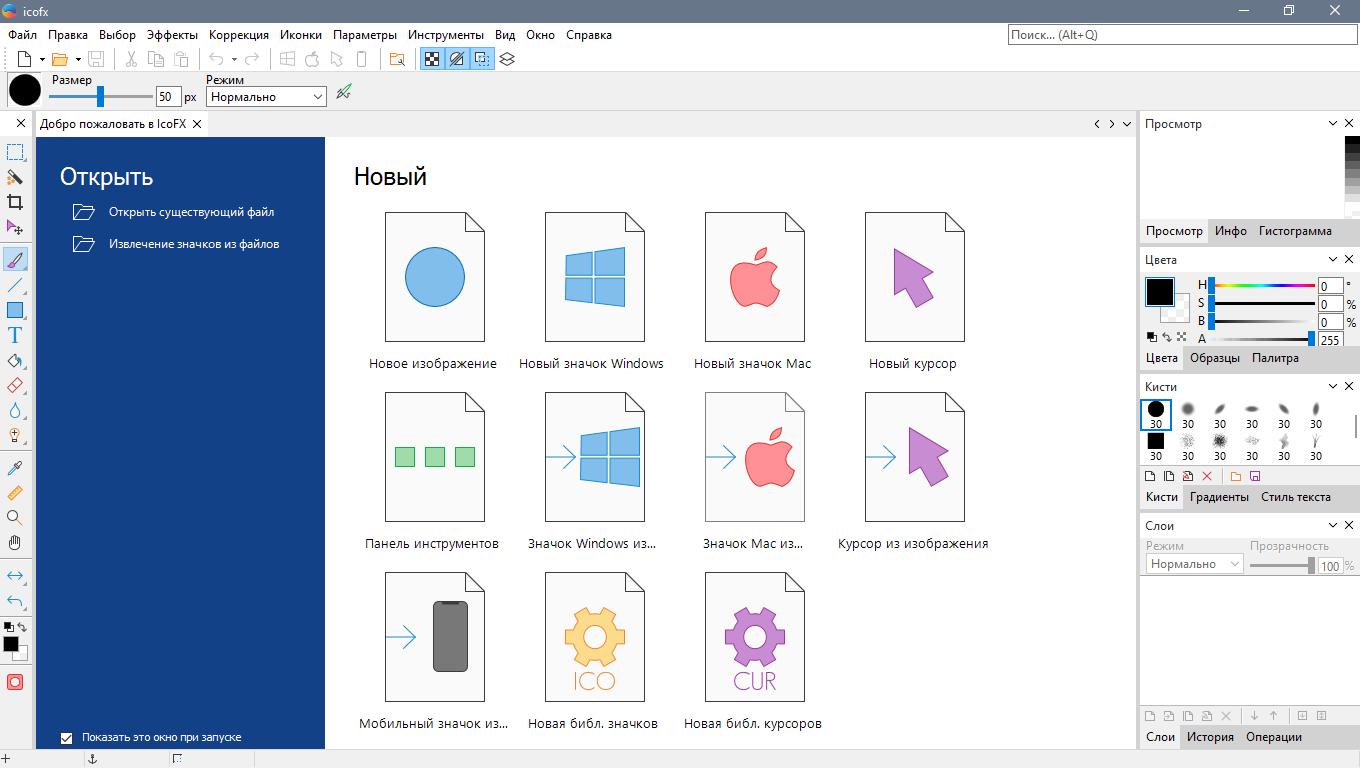Image resolution: width=1360 pixels, height=768 pixels.
Task: Click the Layers icon in top toolbar
Action: pyautogui.click(x=507, y=59)
